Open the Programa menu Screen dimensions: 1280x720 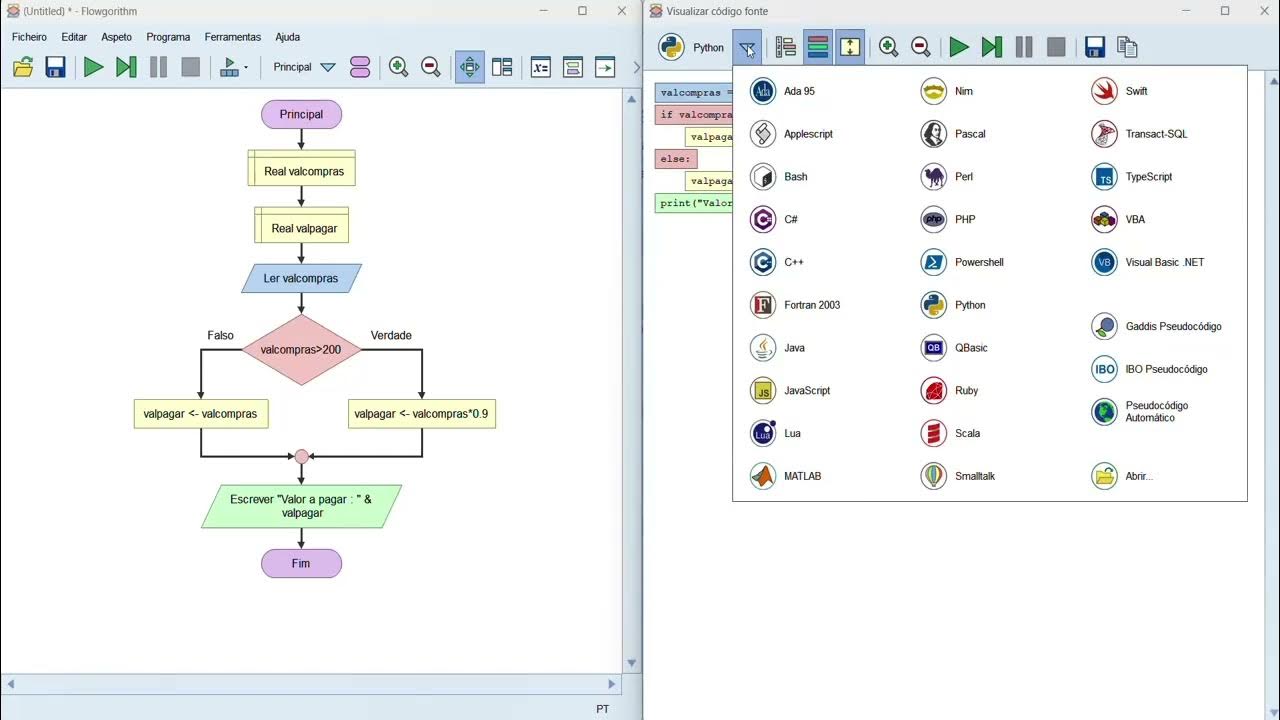(x=168, y=37)
